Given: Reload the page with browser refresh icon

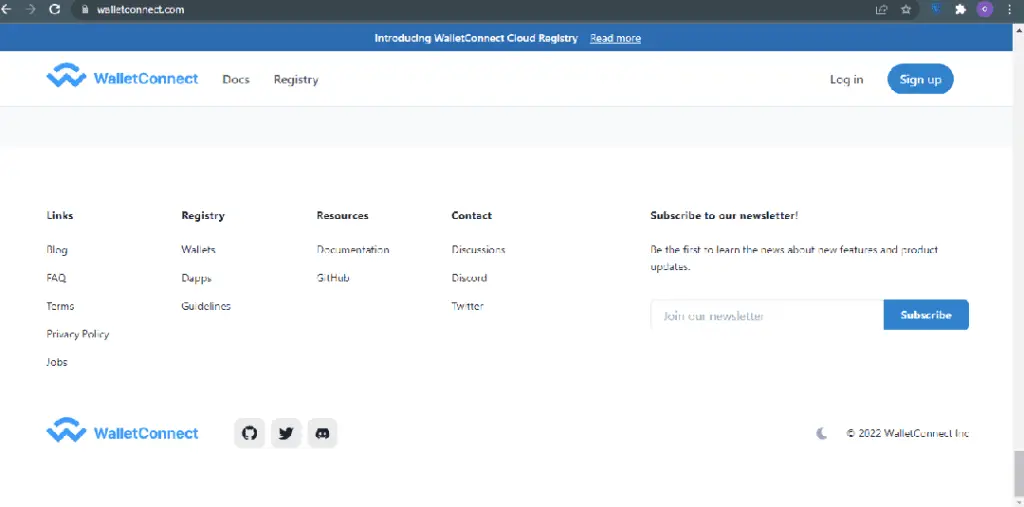Looking at the screenshot, I should [x=54, y=9].
